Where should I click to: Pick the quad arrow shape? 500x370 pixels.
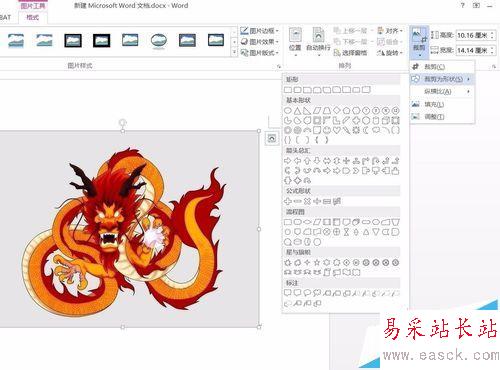coord(346,161)
